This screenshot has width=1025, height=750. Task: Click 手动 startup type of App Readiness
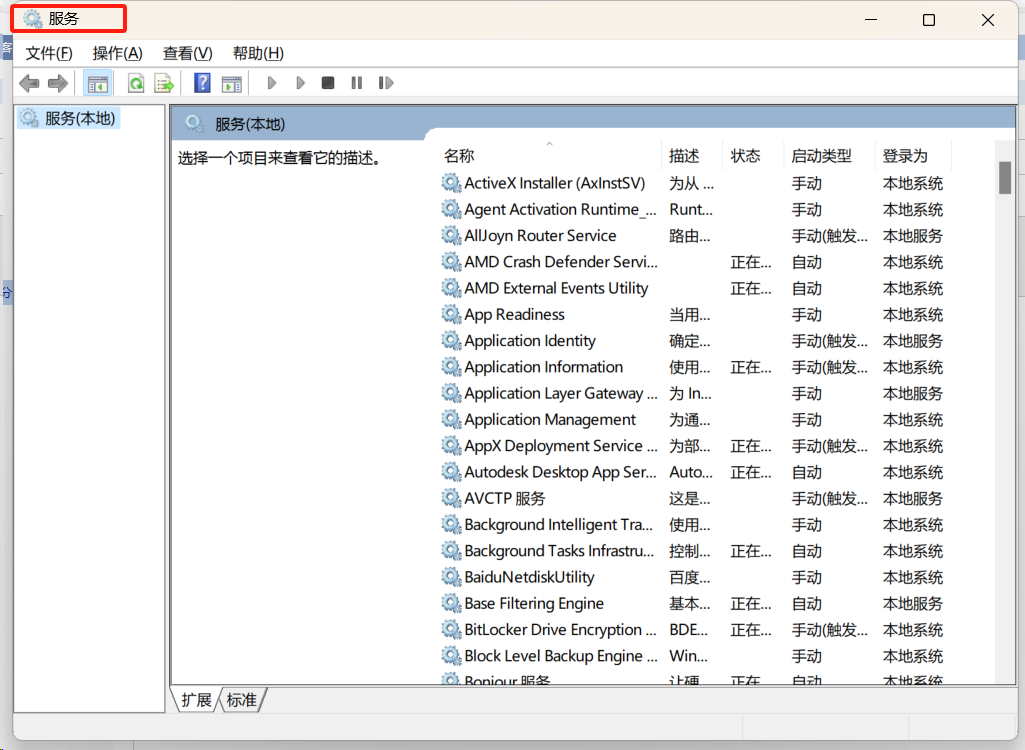tap(807, 315)
